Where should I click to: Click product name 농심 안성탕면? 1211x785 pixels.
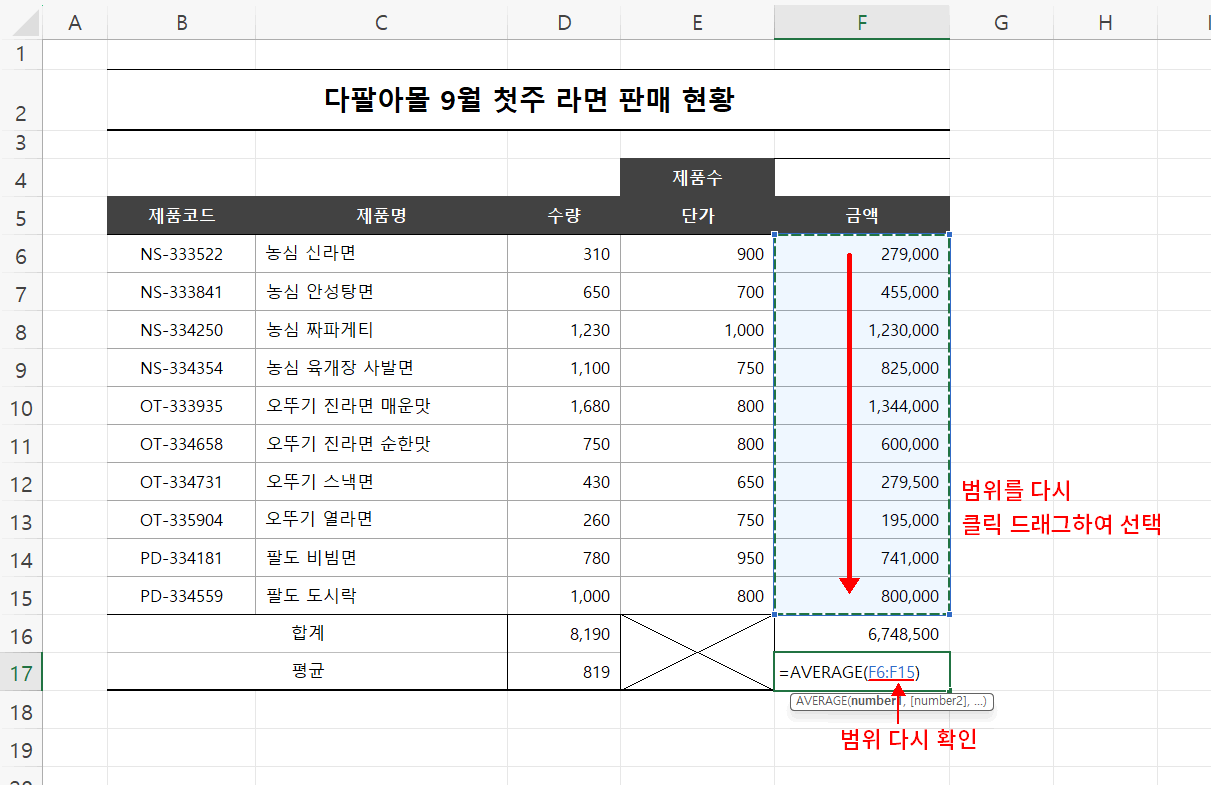(x=381, y=292)
